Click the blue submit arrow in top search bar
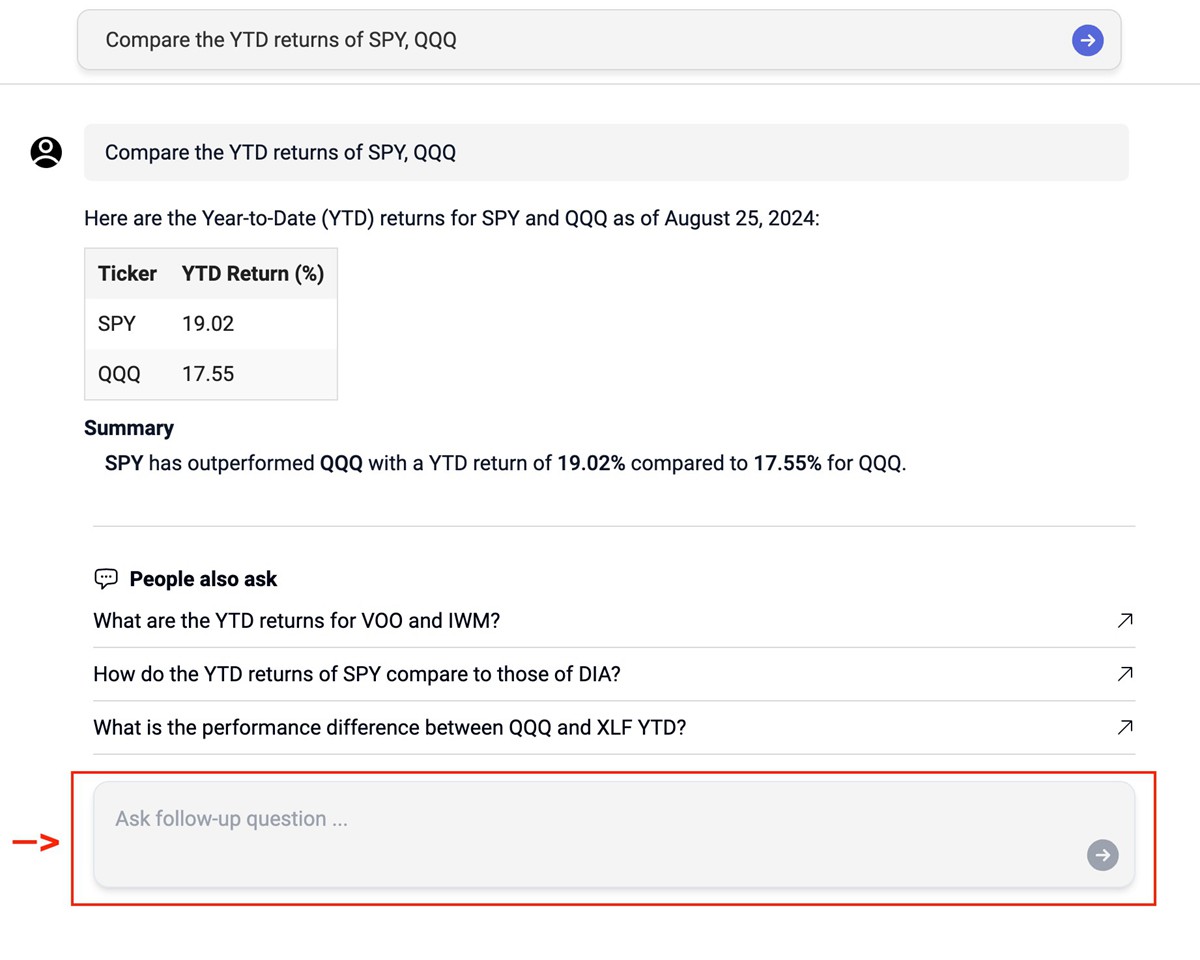Viewport: 1200px width, 960px height. 1087,40
